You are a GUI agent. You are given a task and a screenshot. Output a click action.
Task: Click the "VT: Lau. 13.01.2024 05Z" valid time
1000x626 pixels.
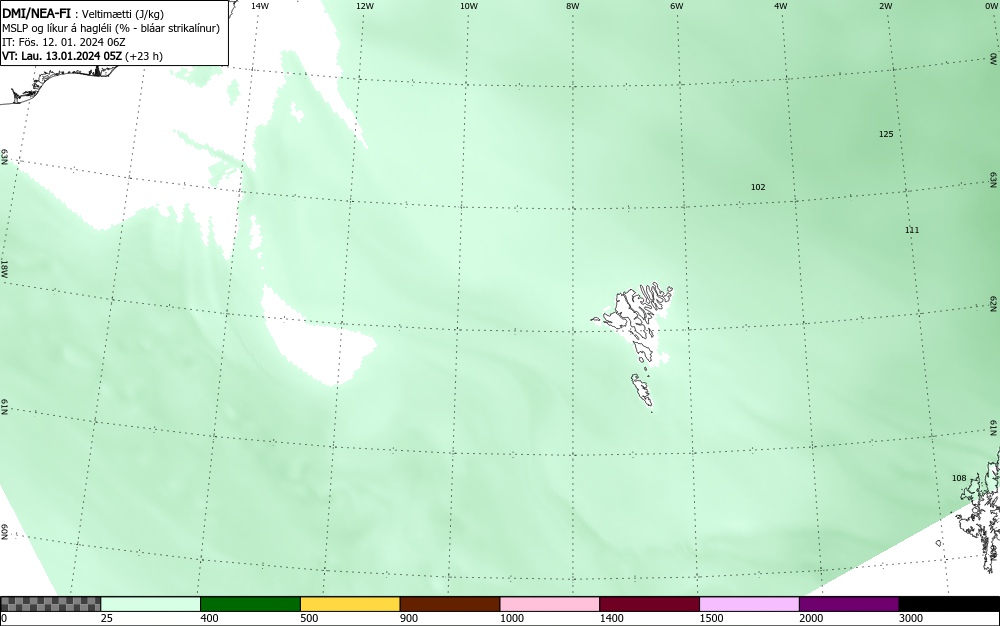pyautogui.click(x=62, y=56)
